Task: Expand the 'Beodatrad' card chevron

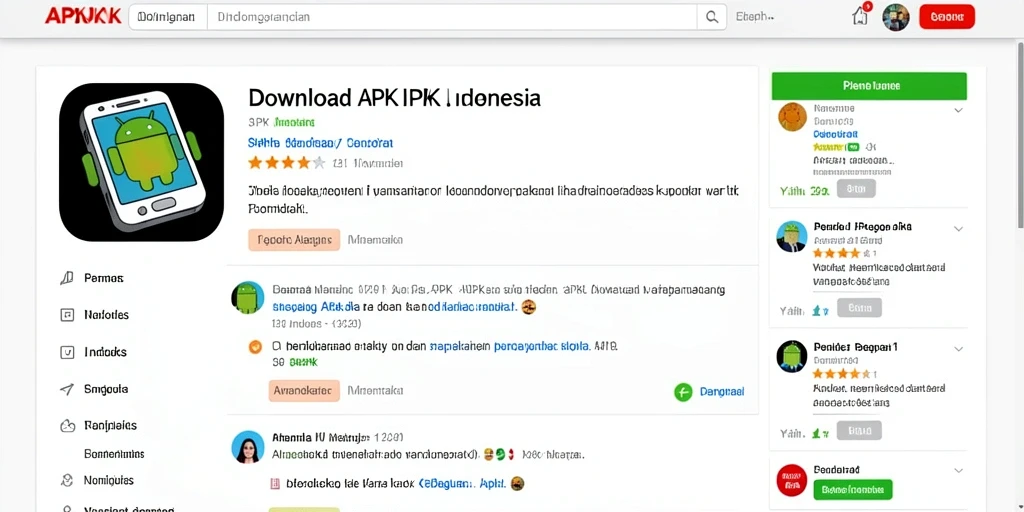Action: coord(958,470)
